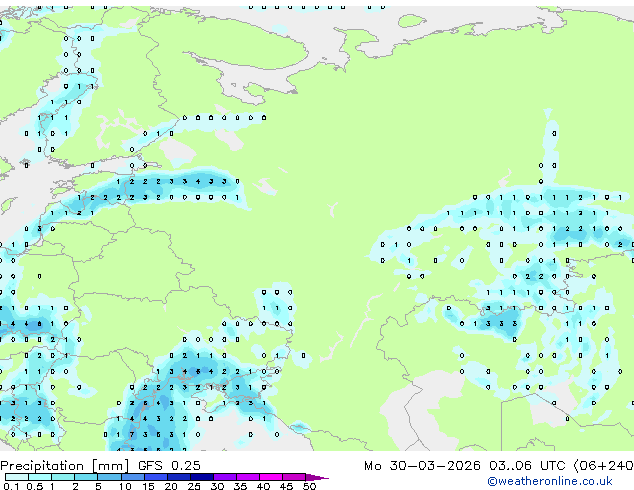Screen dimensions: 634x490
Task: Click the 35–40 mm legend swatch
Action: tap(247, 477)
